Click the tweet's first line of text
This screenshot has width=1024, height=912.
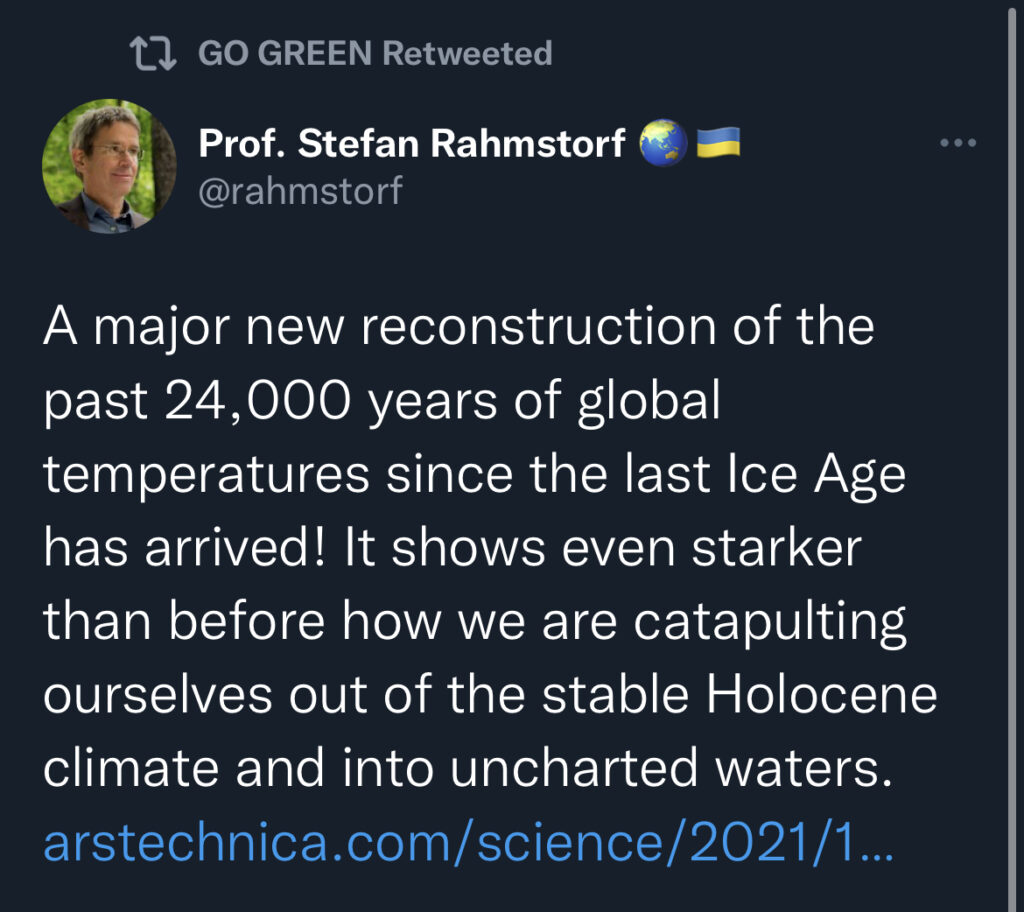click(x=458, y=327)
